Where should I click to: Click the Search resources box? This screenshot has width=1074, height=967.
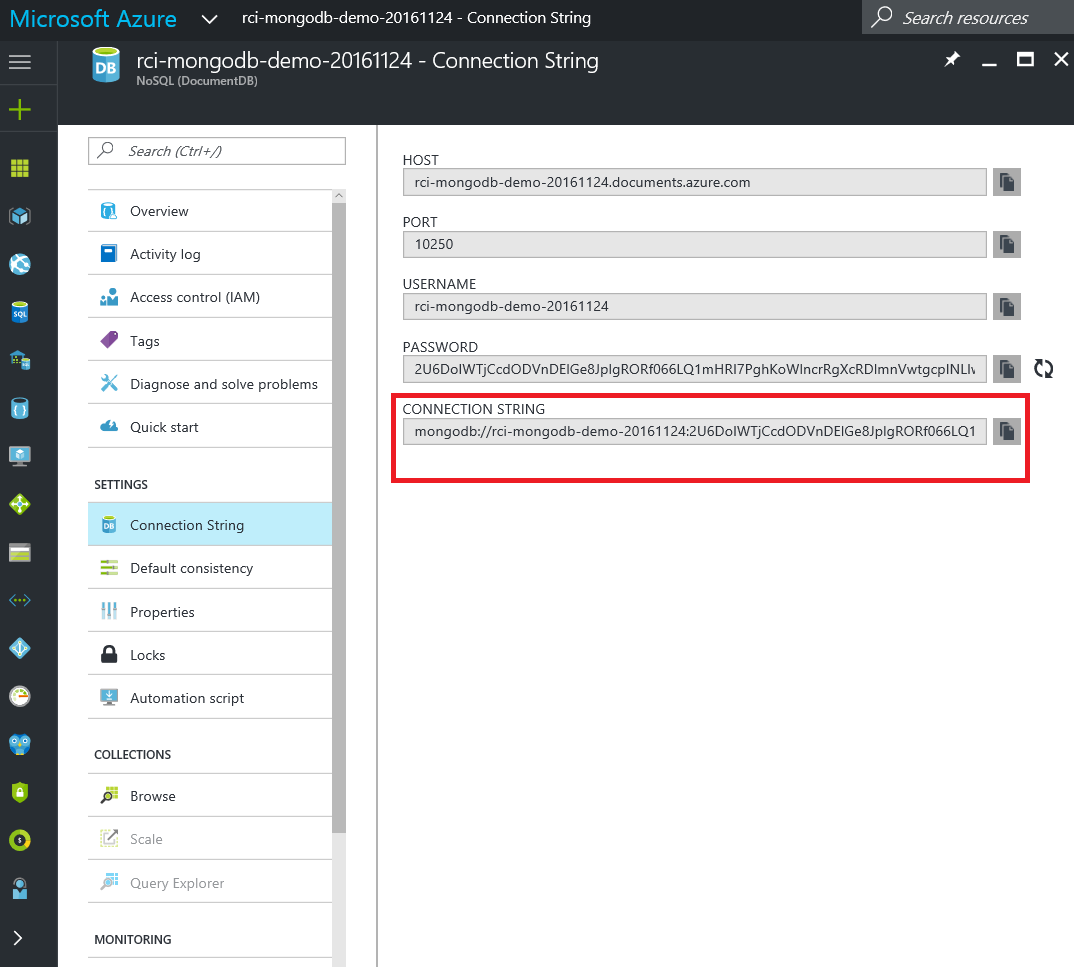pos(967,17)
